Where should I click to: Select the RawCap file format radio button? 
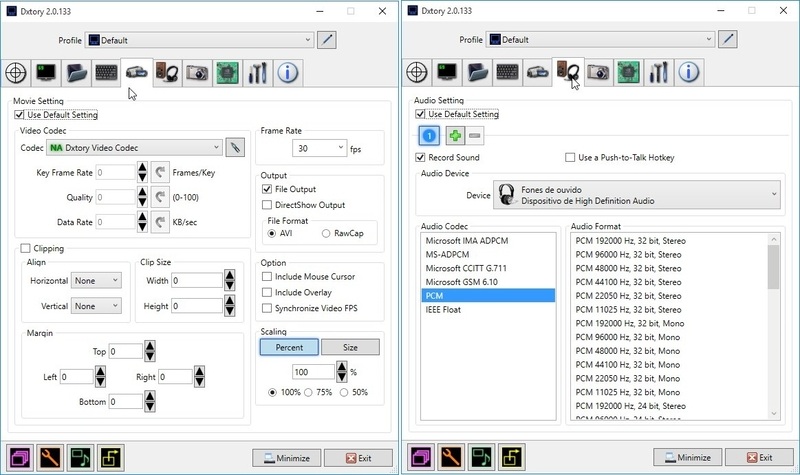[326, 233]
